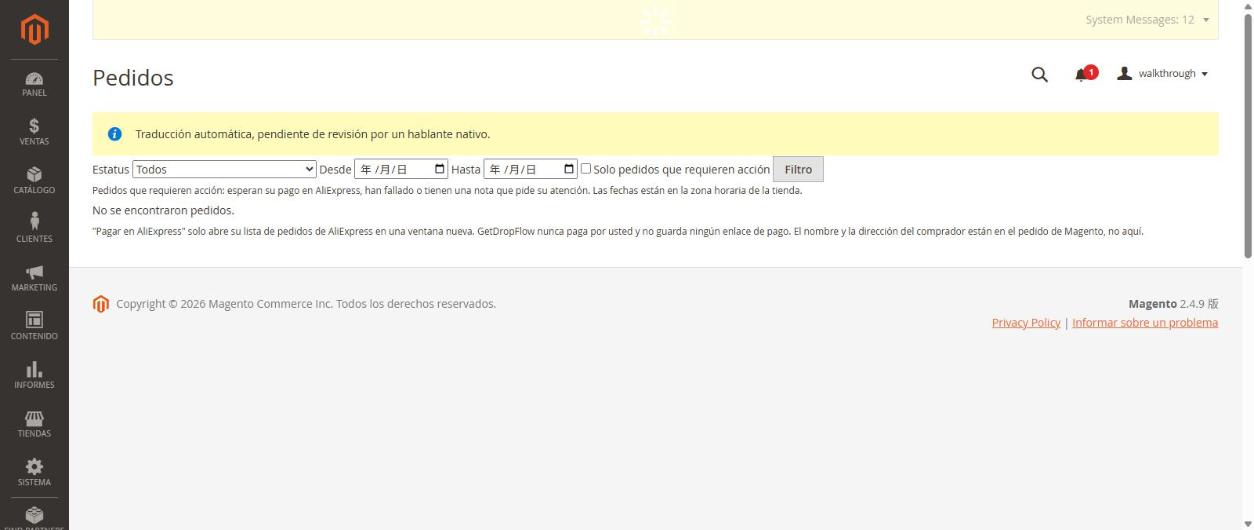Click the Hasta date input field
This screenshot has height=530, width=1254.
click(x=531, y=169)
